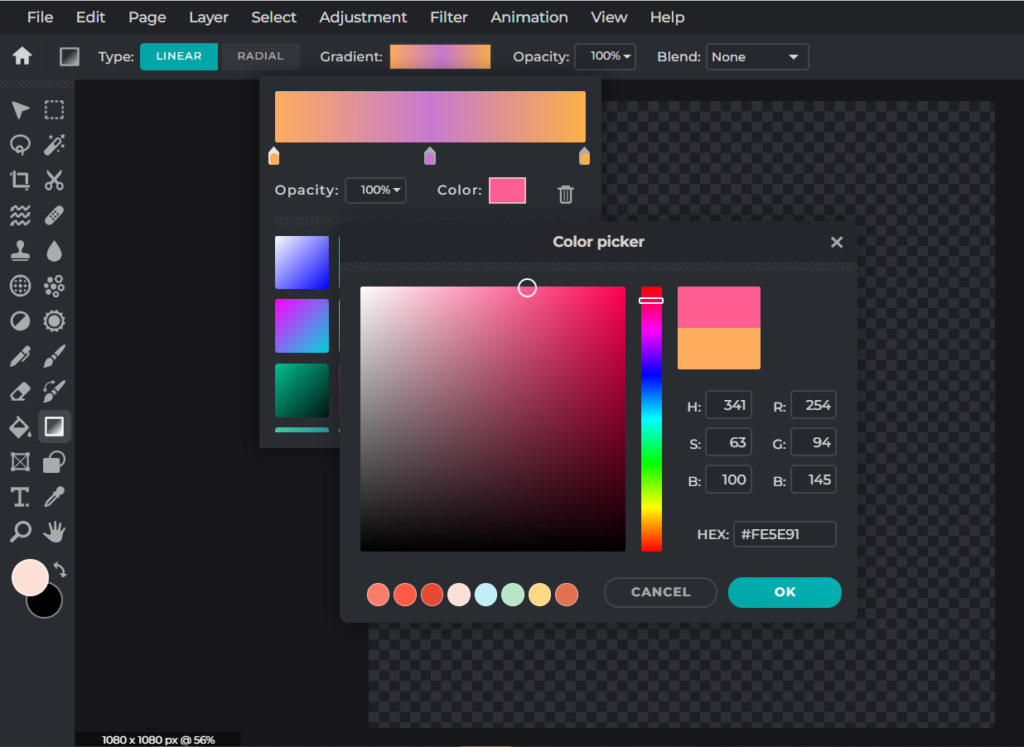Select the Fill bucket tool
The image size is (1024, 747).
[18, 426]
